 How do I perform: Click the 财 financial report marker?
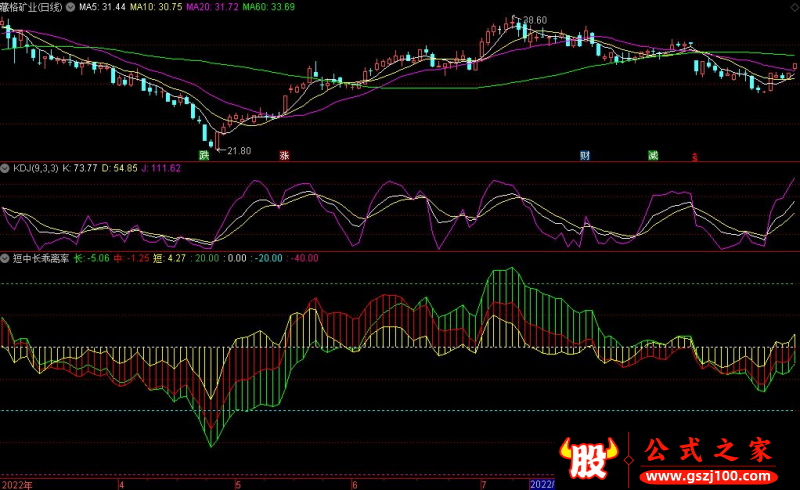(x=584, y=155)
